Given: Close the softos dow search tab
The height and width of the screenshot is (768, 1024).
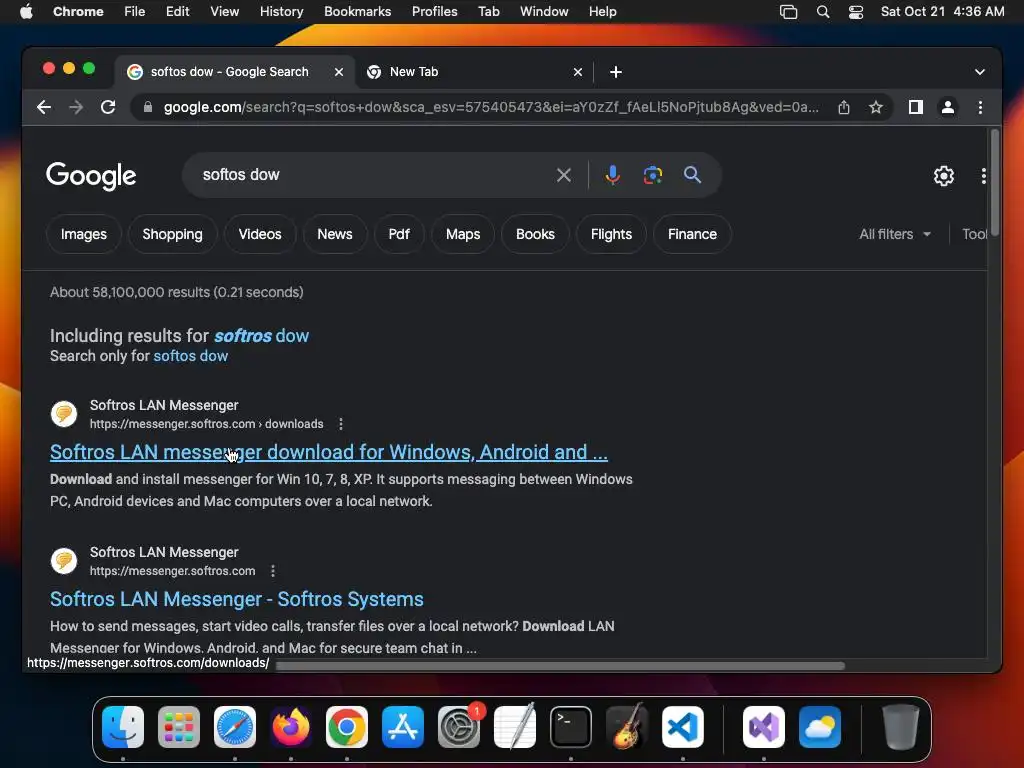Looking at the screenshot, I should 339,72.
